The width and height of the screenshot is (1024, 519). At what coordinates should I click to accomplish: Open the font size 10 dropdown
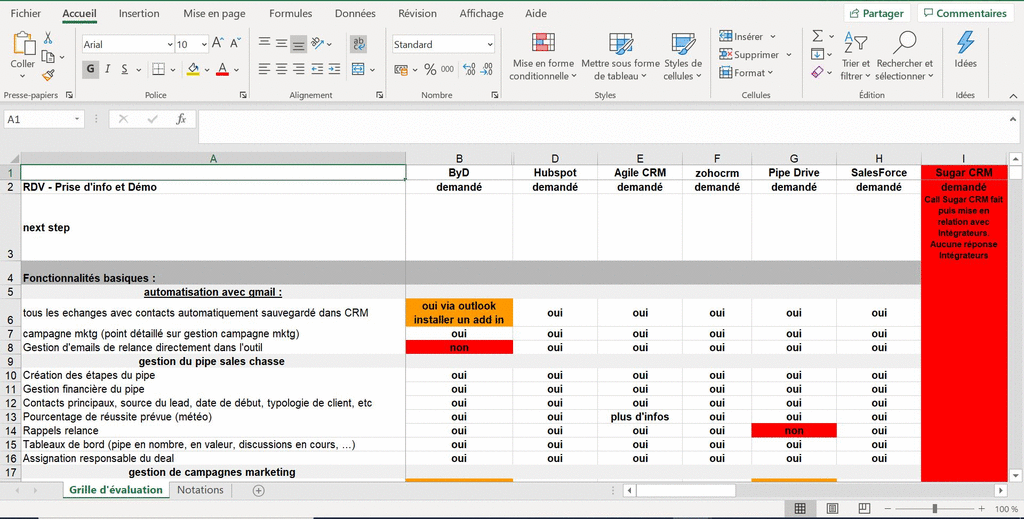click(204, 44)
